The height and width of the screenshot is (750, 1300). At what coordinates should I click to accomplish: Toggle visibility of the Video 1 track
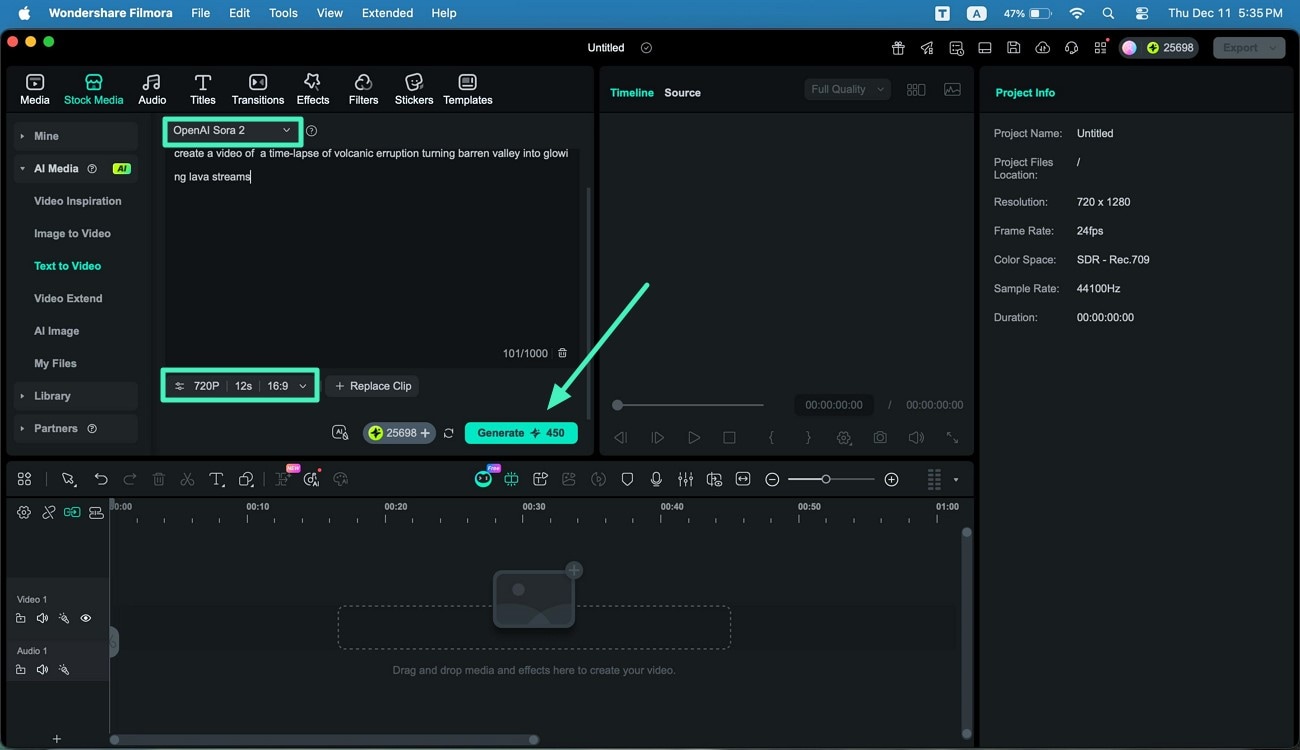point(86,618)
